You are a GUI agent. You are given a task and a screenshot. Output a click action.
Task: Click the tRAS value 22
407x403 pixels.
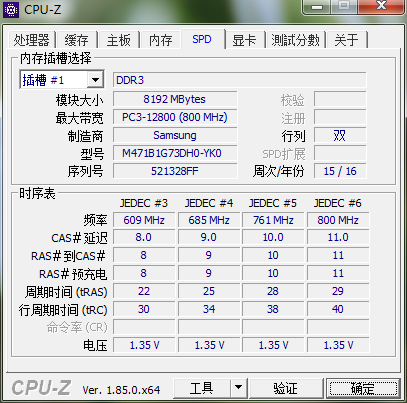click(144, 291)
